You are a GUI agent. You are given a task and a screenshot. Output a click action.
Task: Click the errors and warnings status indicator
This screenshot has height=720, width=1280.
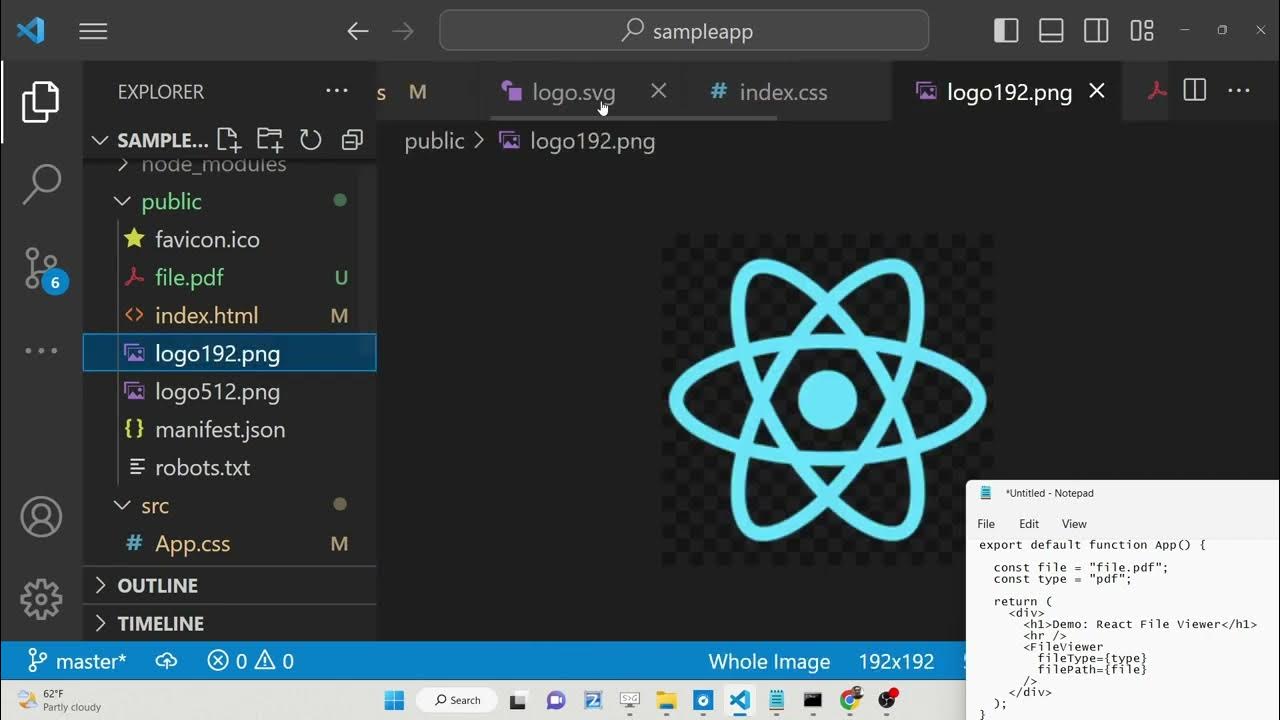pos(250,661)
